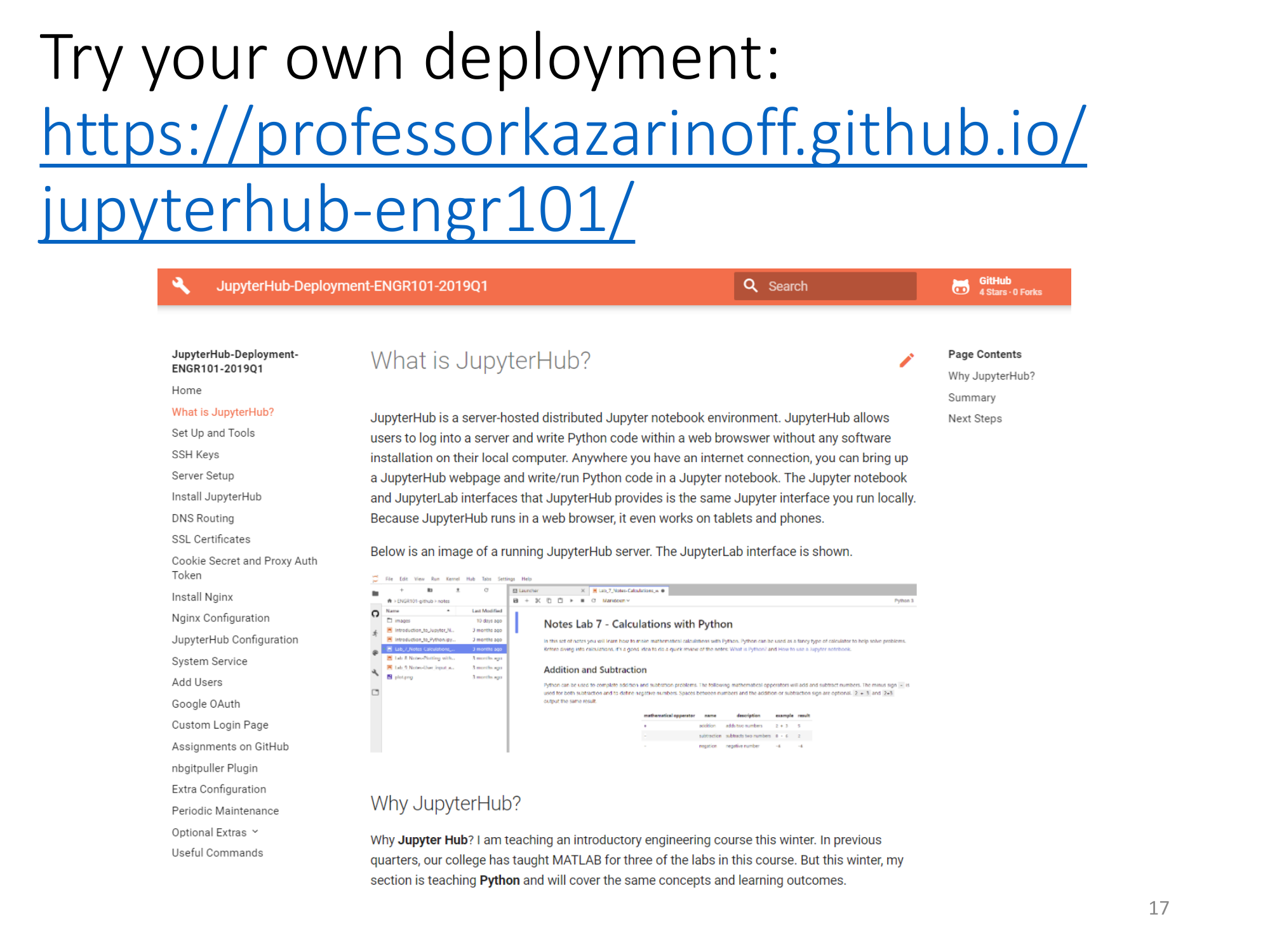Navigate to Nginx Configuration
Viewport: 1270px width, 952px height.
(220, 618)
